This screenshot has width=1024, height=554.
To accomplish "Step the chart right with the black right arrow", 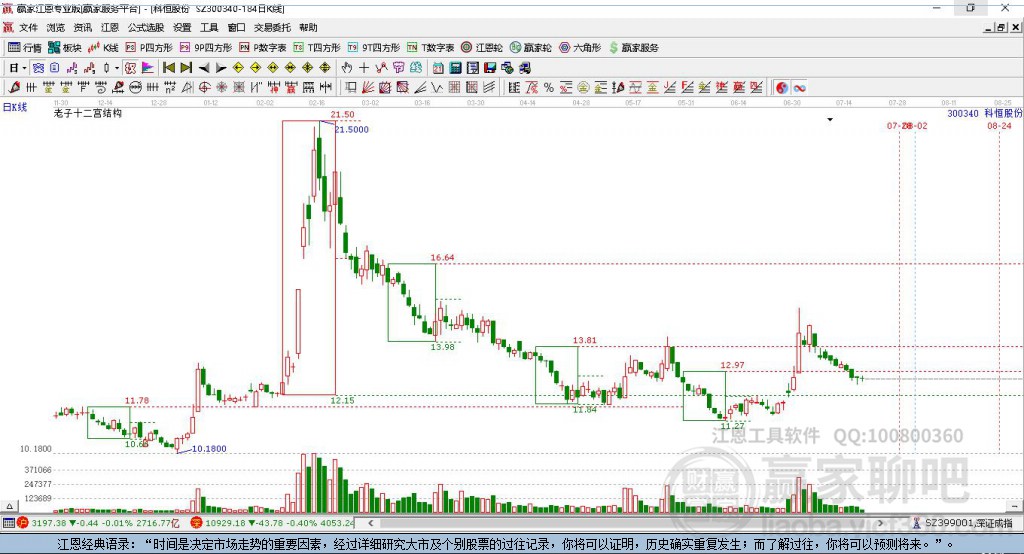I will click(x=221, y=68).
